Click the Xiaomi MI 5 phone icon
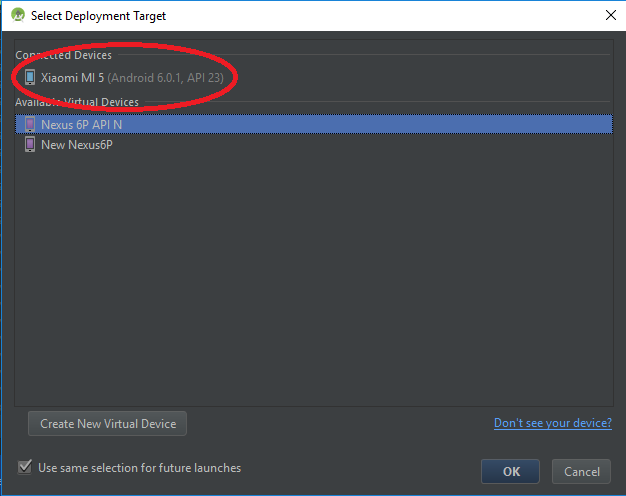626x496 pixels. pos(30,77)
